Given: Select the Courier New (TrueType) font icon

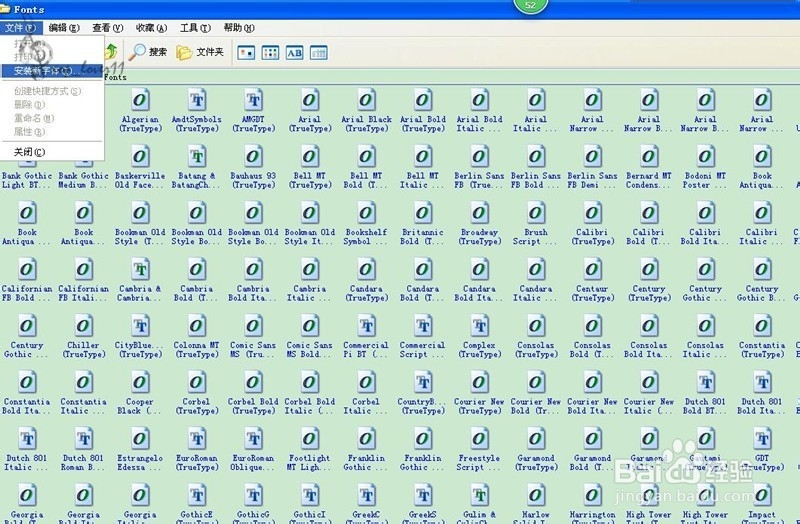Looking at the screenshot, I should coord(479,383).
